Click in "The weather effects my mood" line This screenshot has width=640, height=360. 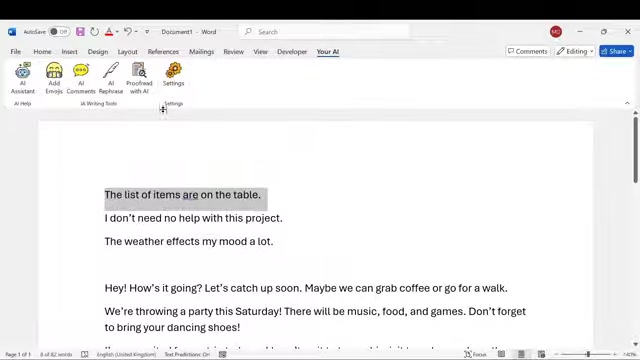(x=189, y=241)
